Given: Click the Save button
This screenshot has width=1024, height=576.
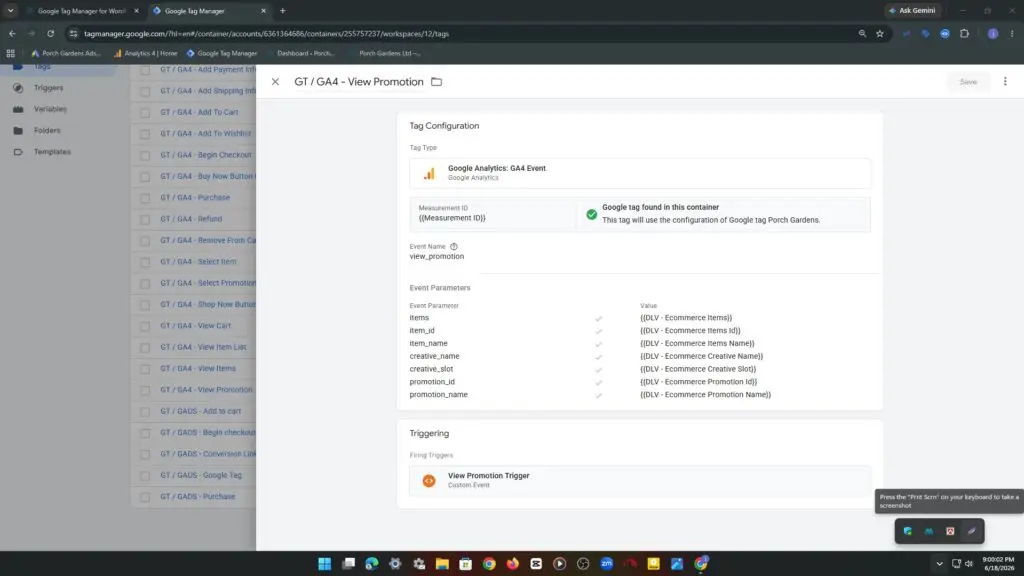Looking at the screenshot, I should pyautogui.click(x=968, y=82).
